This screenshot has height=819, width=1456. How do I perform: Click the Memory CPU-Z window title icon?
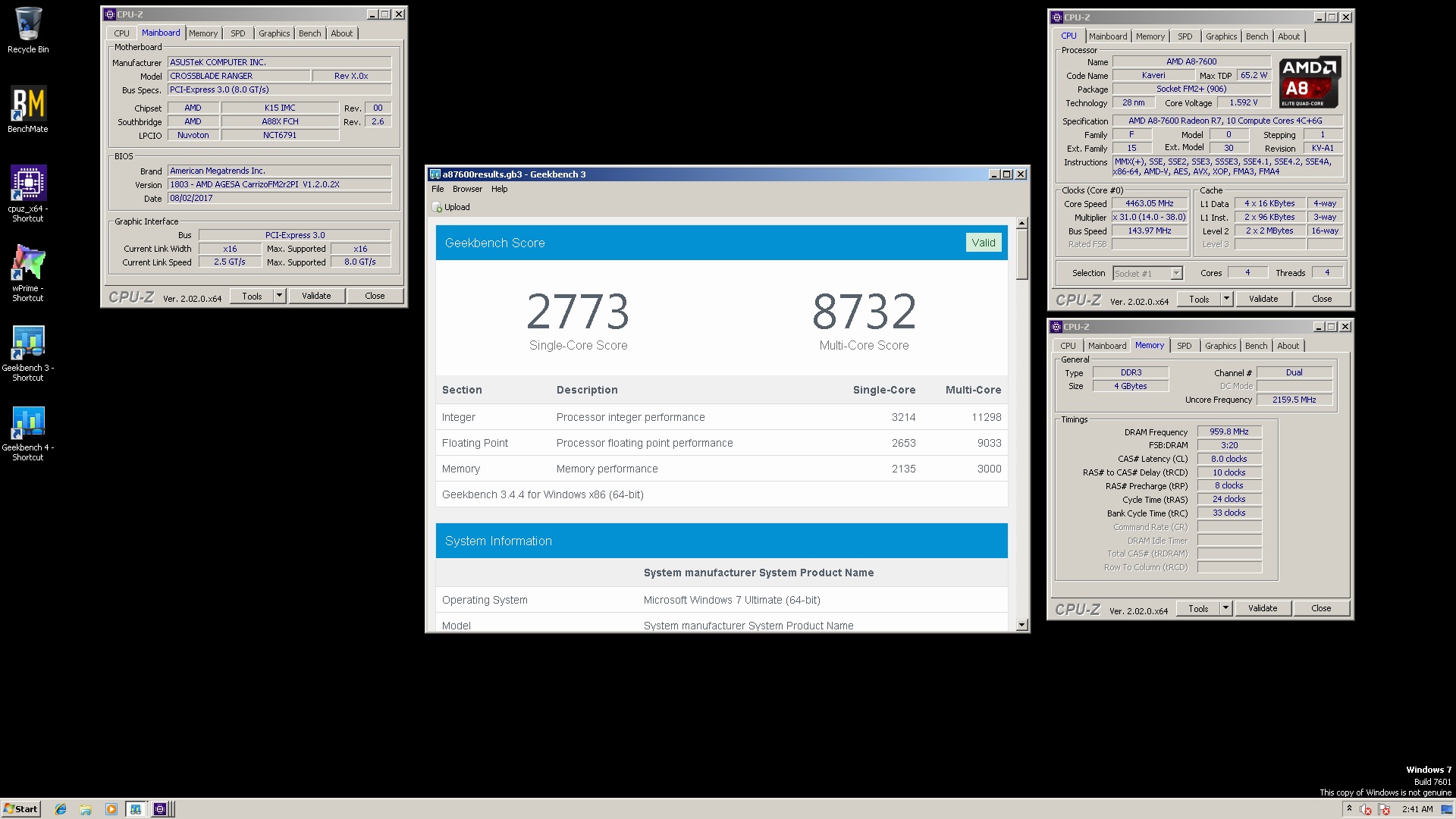click(1056, 327)
